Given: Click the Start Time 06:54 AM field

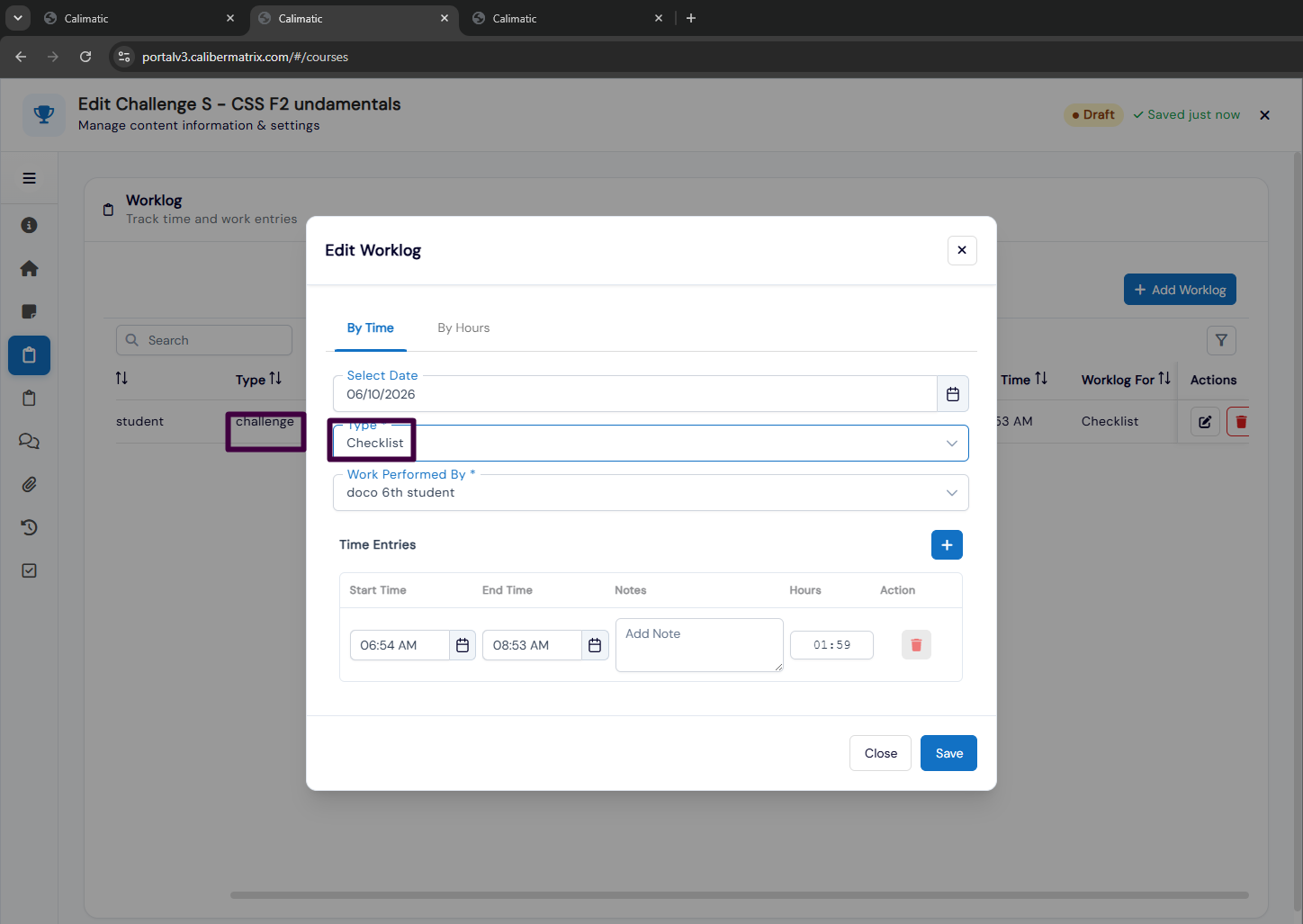Looking at the screenshot, I should [400, 645].
